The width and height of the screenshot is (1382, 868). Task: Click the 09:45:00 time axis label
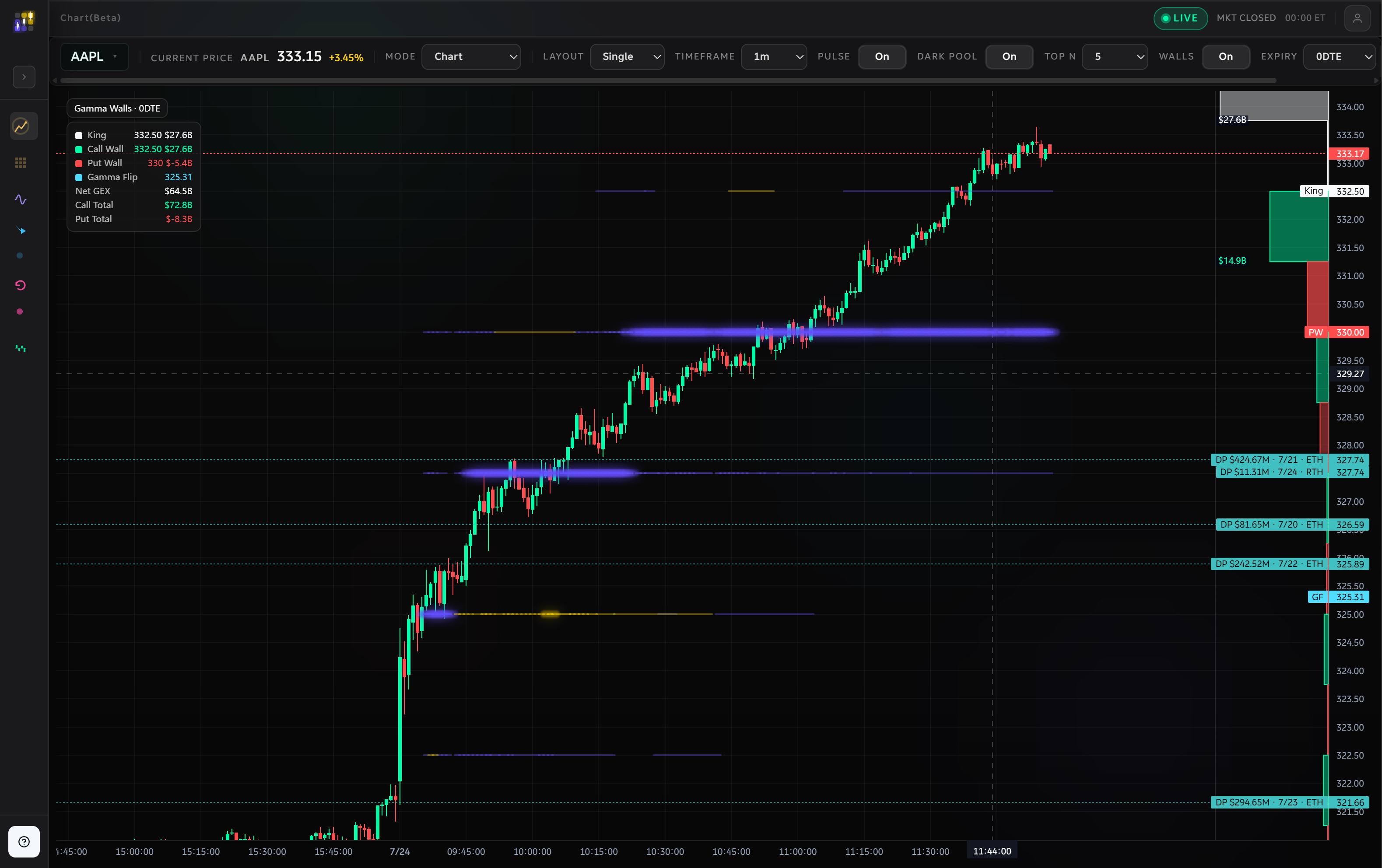[x=466, y=852]
